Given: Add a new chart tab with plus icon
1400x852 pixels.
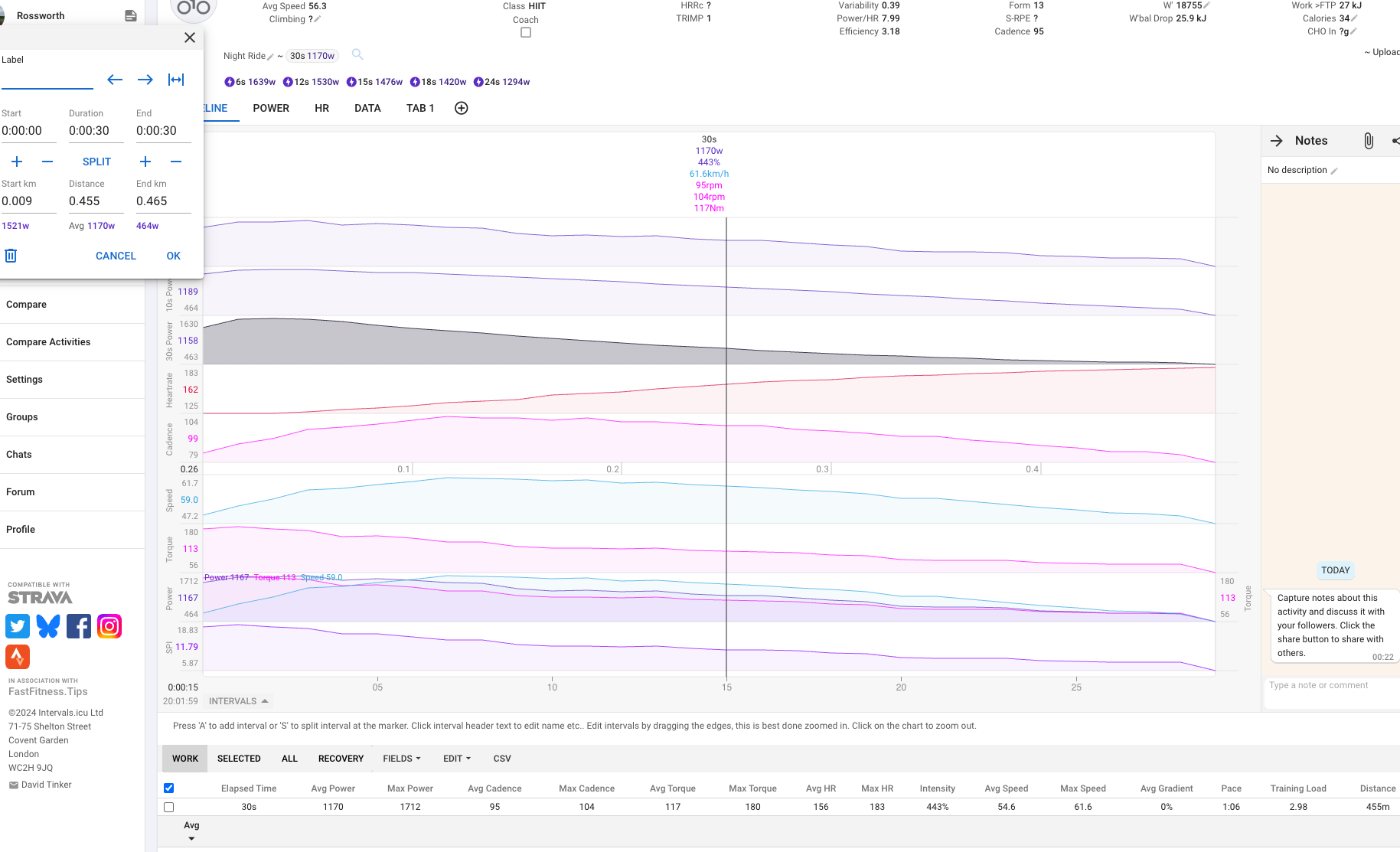Looking at the screenshot, I should [x=462, y=108].
